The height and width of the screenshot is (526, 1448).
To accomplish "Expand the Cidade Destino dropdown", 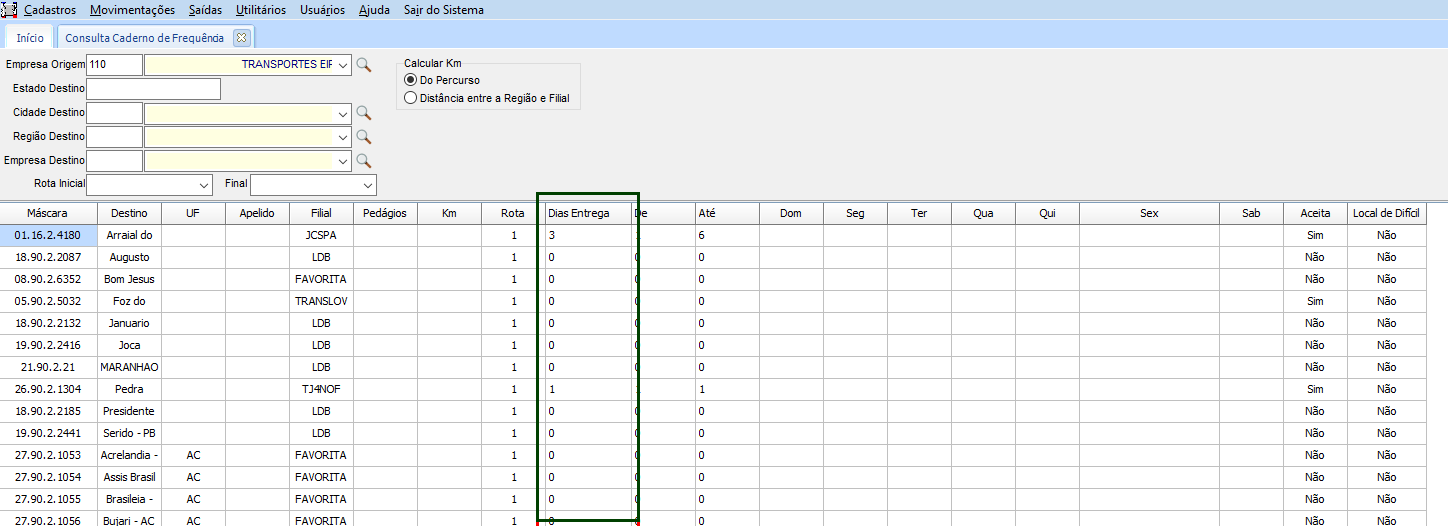I will (343, 113).
